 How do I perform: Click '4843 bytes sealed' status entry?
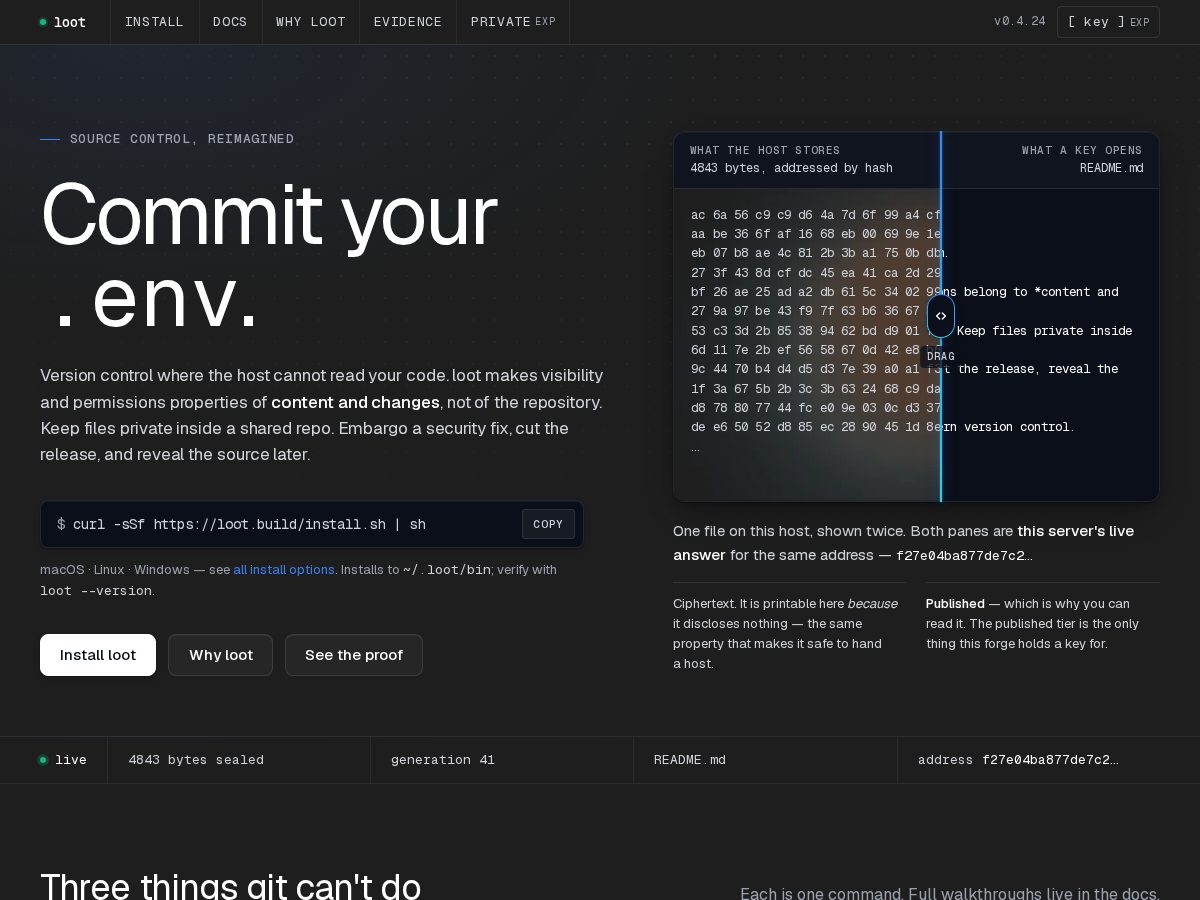(196, 760)
